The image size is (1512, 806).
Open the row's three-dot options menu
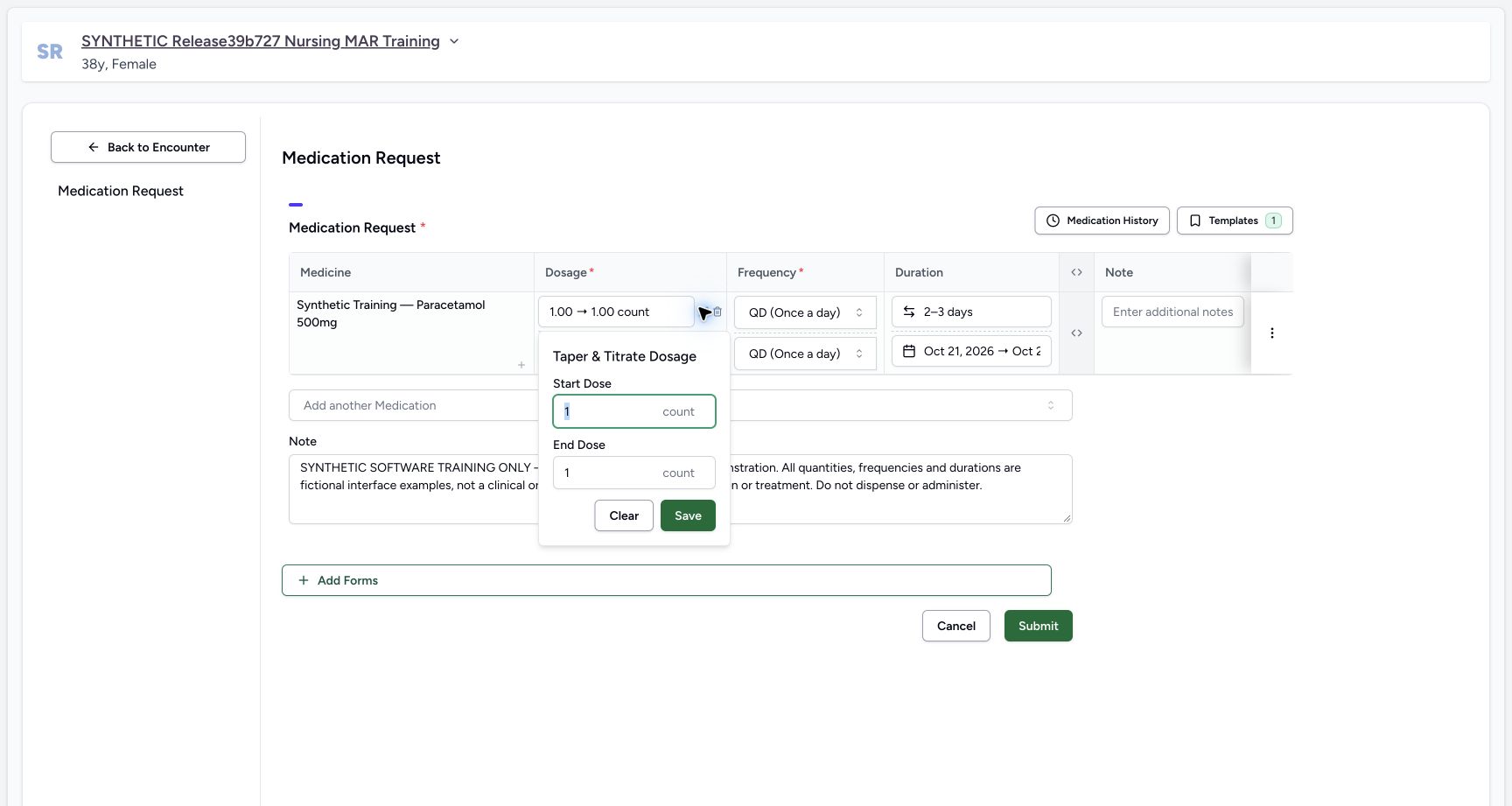tap(1272, 333)
